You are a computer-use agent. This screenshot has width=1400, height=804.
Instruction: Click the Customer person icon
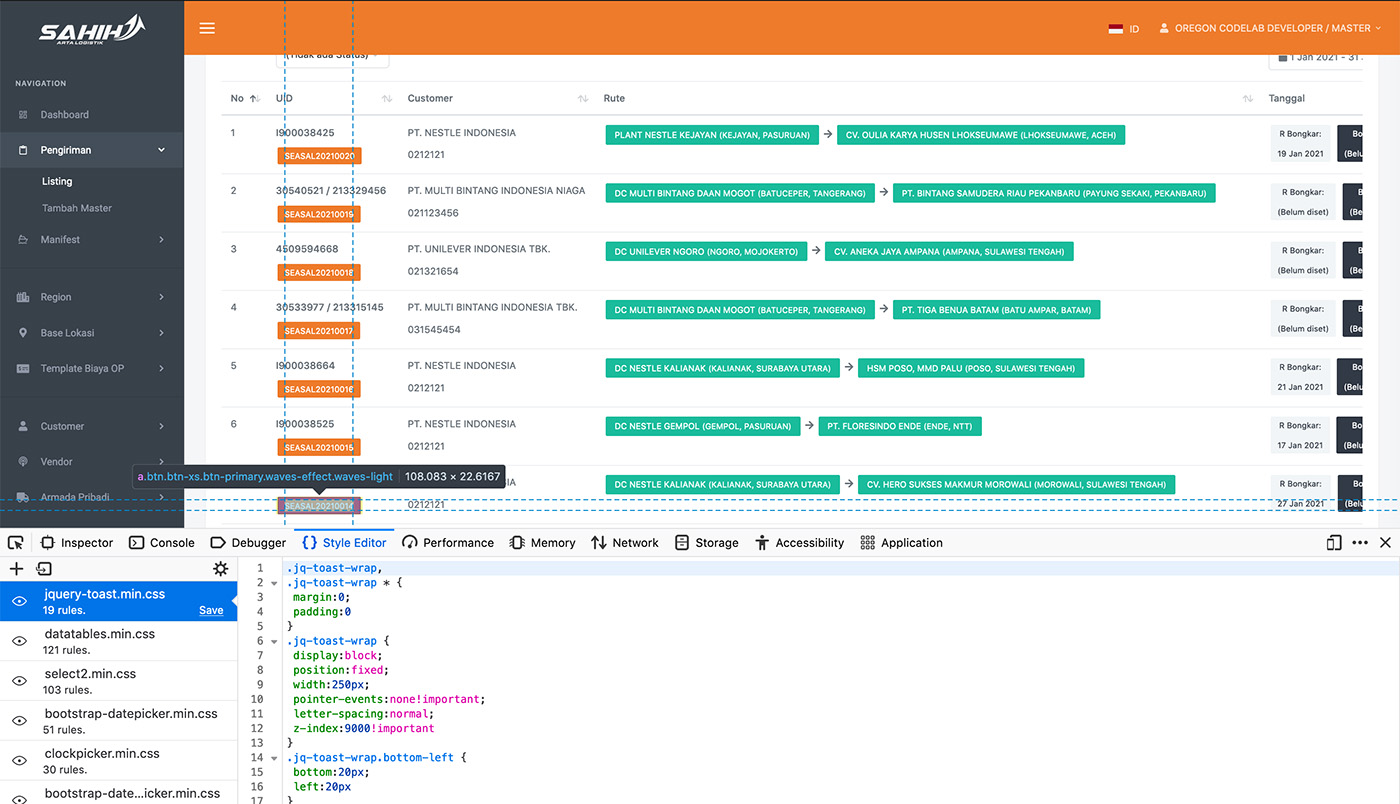click(23, 426)
